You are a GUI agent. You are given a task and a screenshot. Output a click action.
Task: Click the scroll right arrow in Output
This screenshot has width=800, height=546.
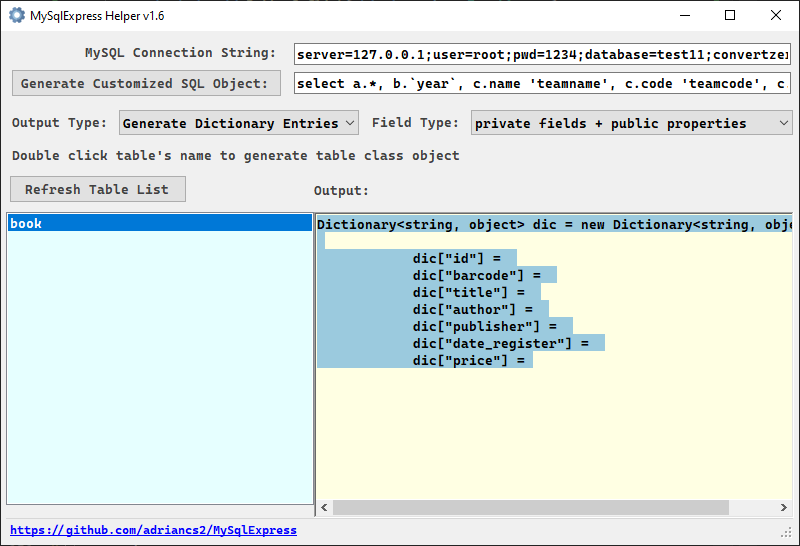click(783, 507)
